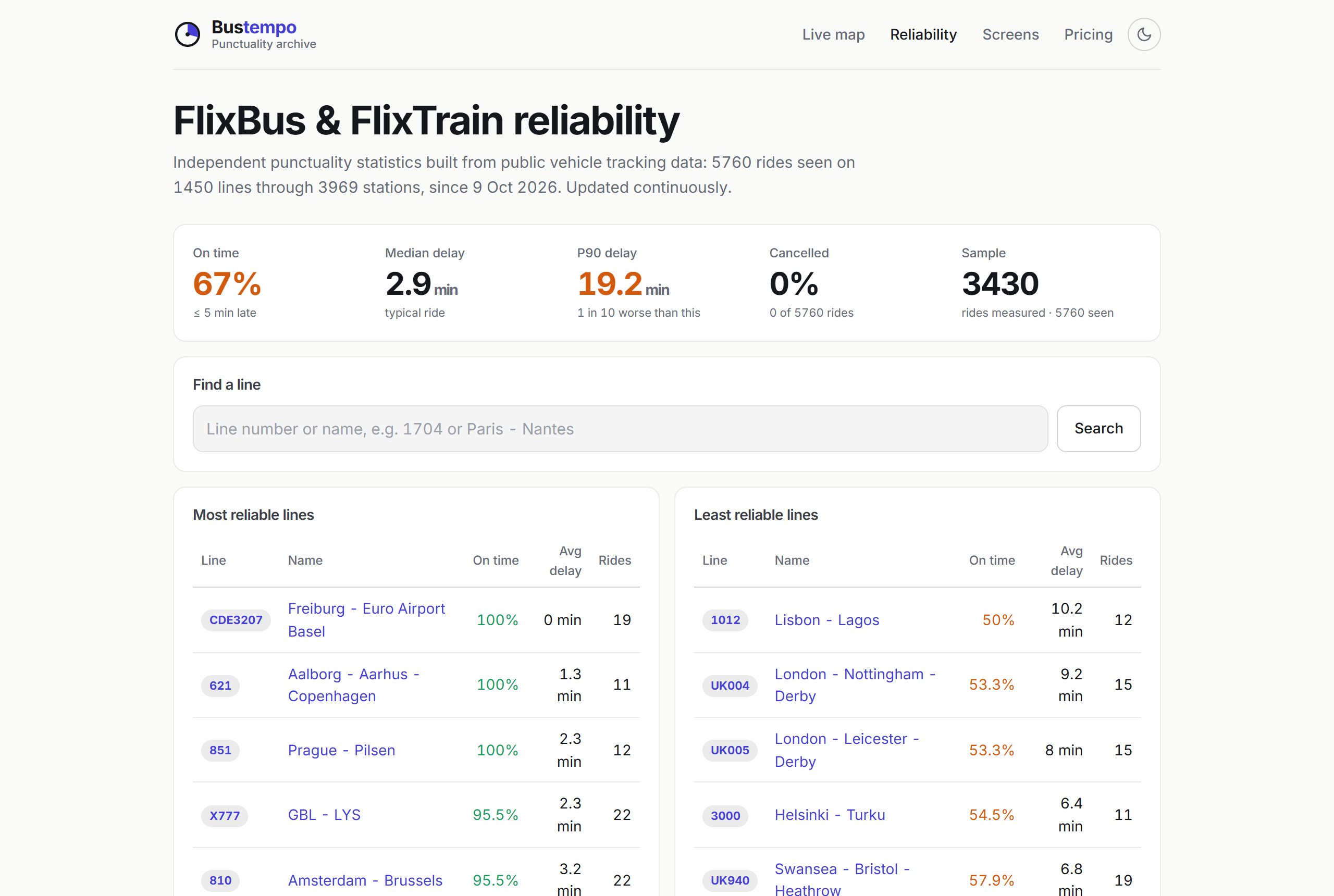This screenshot has width=1334, height=896.
Task: Click the Most reliable lines heading
Action: tap(253, 515)
